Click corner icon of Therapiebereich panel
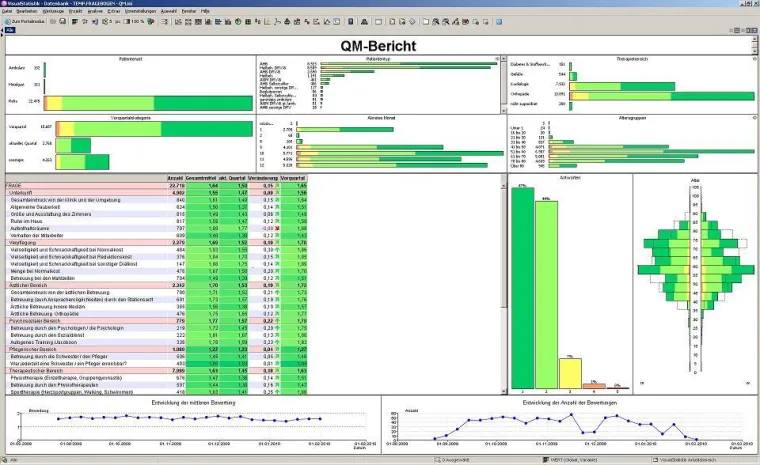Image resolution: width=760 pixels, height=465 pixels. [752, 59]
